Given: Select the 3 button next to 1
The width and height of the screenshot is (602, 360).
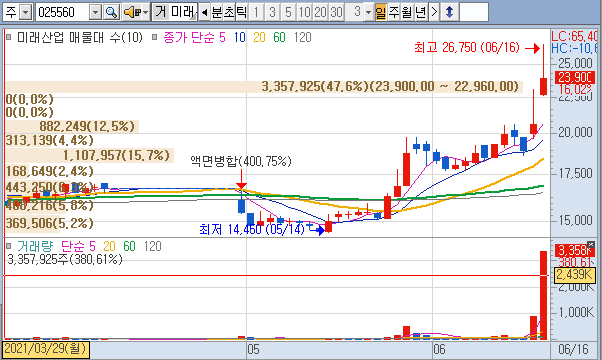Looking at the screenshot, I should [272, 12].
